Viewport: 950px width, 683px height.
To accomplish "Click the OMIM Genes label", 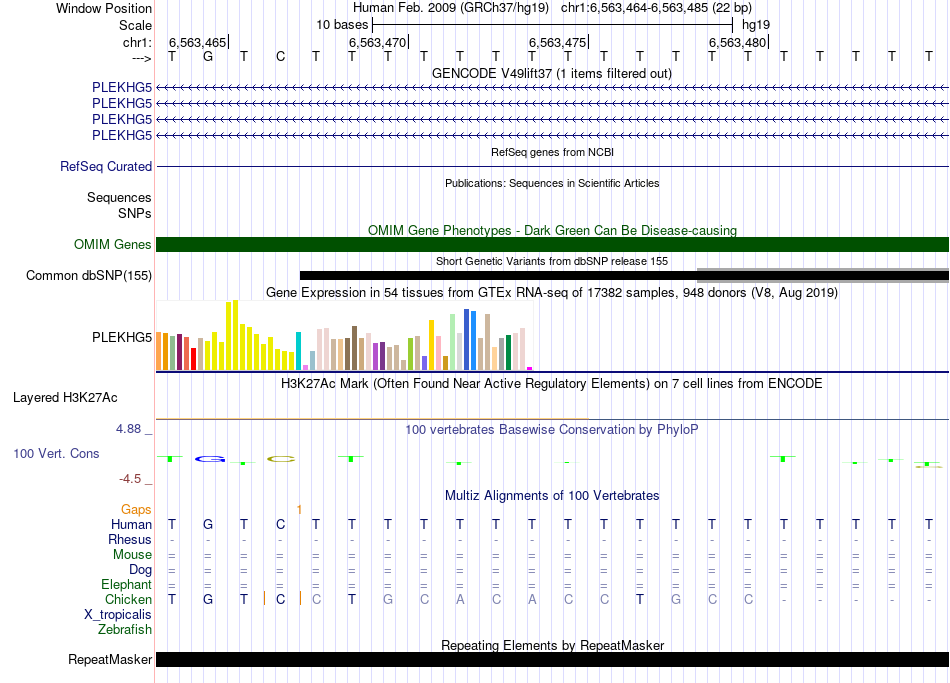I will pyautogui.click(x=113, y=244).
